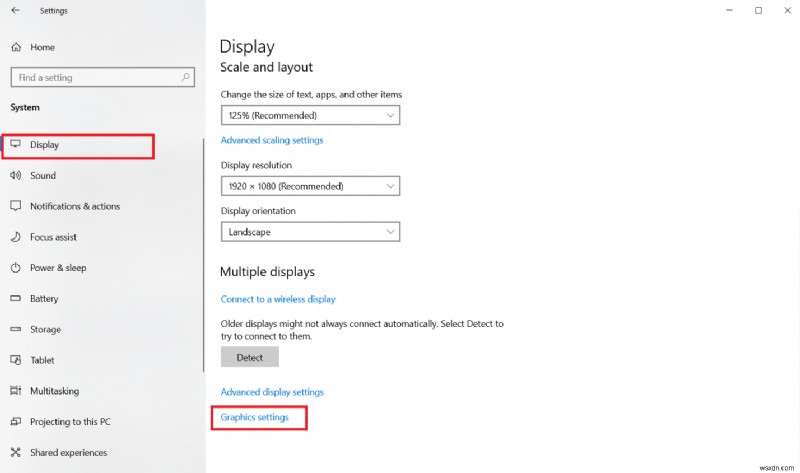Screen dimensions: 800x473
Task: Click the Power & sleep icon
Action: pos(15,268)
